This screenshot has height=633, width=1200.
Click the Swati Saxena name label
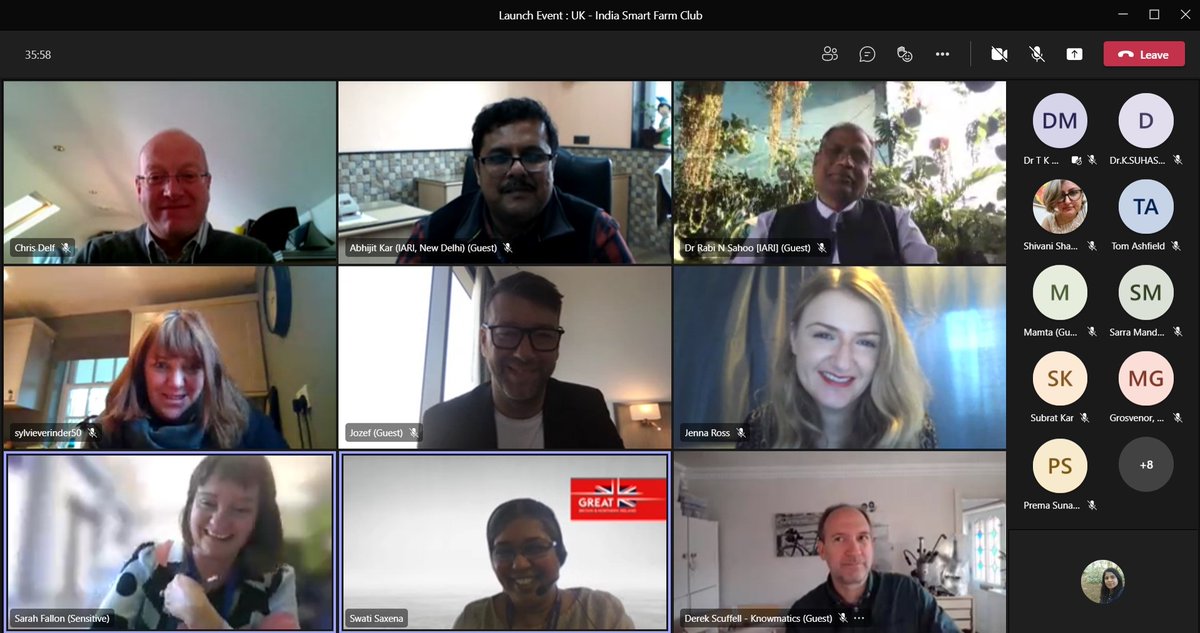click(x=378, y=618)
